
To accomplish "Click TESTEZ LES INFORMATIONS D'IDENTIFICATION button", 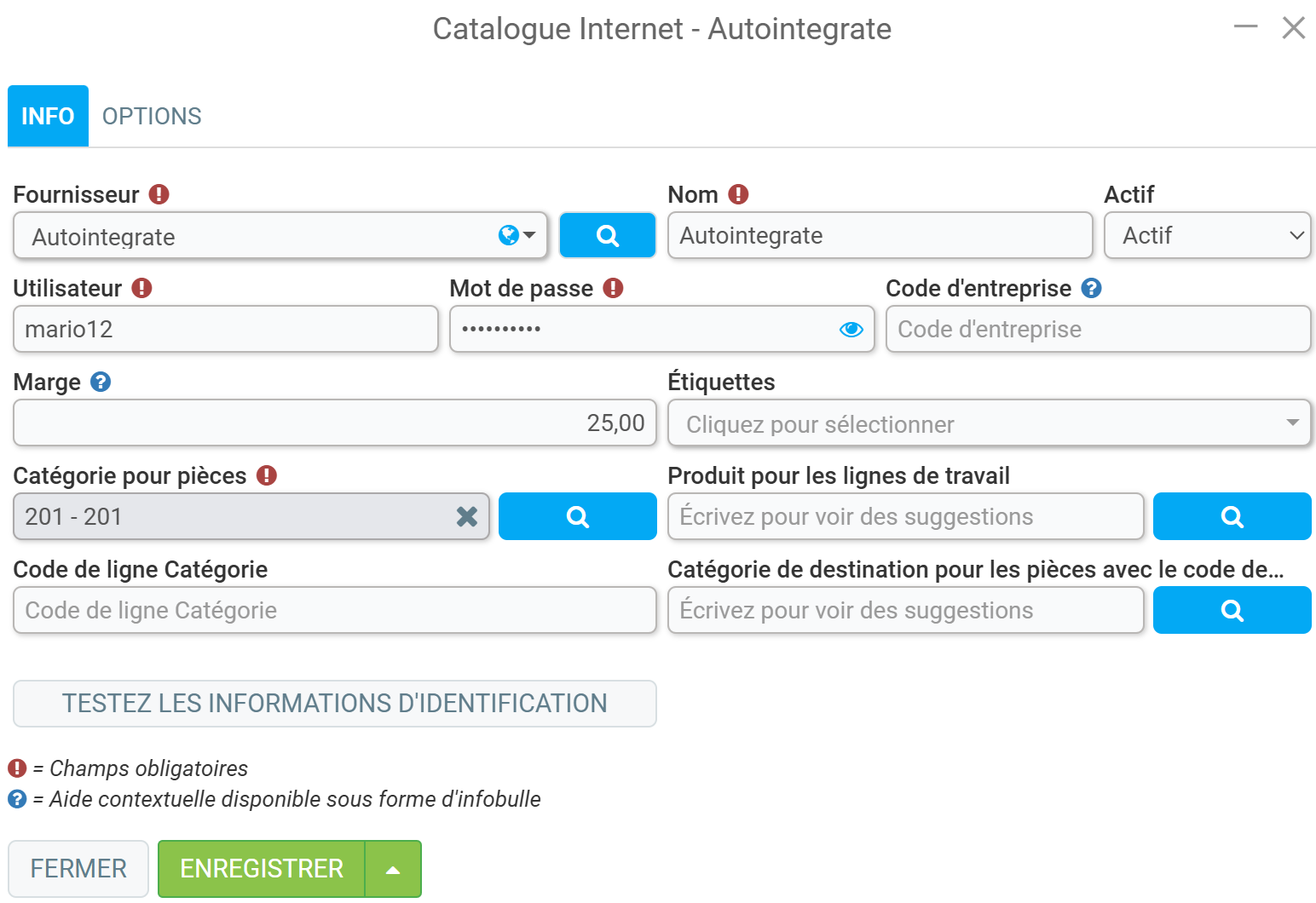I will [x=334, y=704].
